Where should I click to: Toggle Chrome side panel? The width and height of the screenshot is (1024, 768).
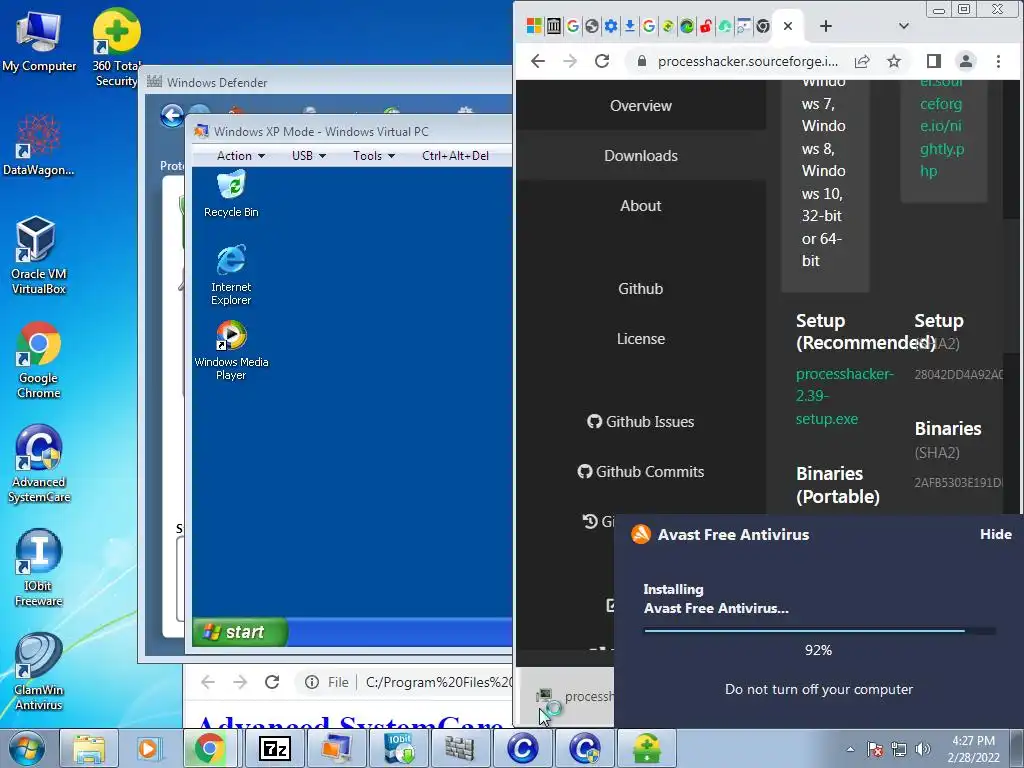point(933,61)
